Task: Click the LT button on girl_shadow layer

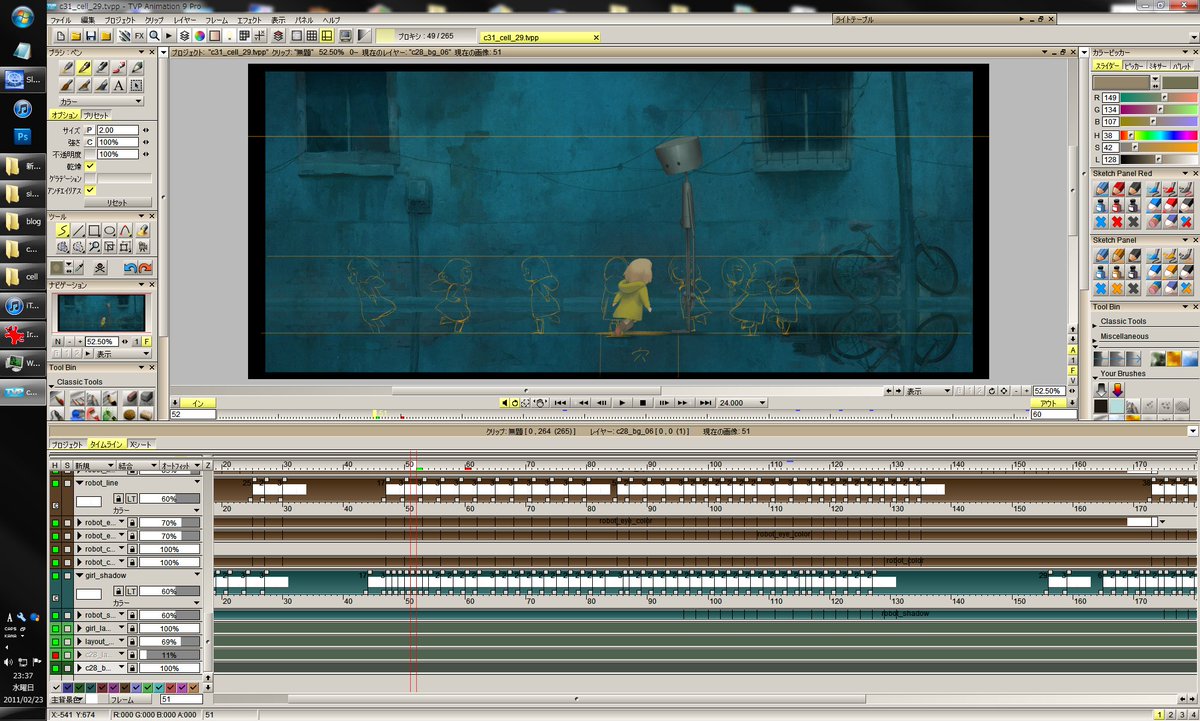Action: (131, 591)
